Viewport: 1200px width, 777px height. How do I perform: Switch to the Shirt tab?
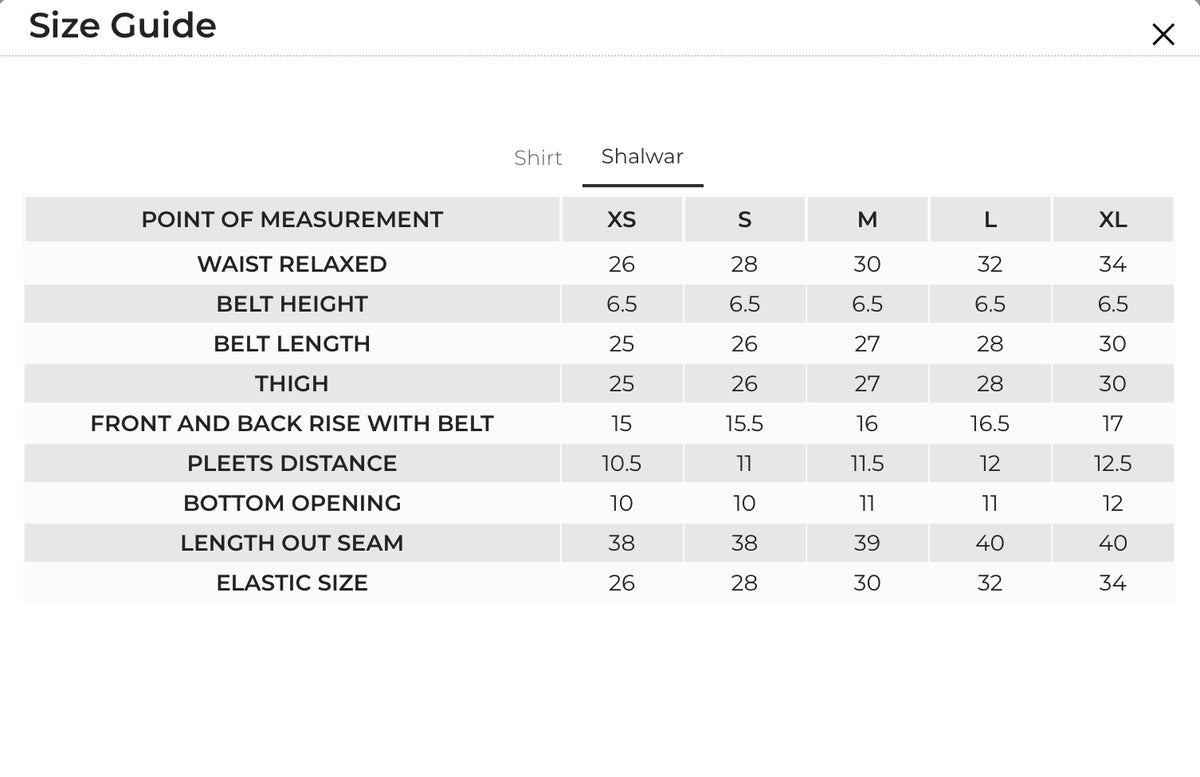coord(538,158)
